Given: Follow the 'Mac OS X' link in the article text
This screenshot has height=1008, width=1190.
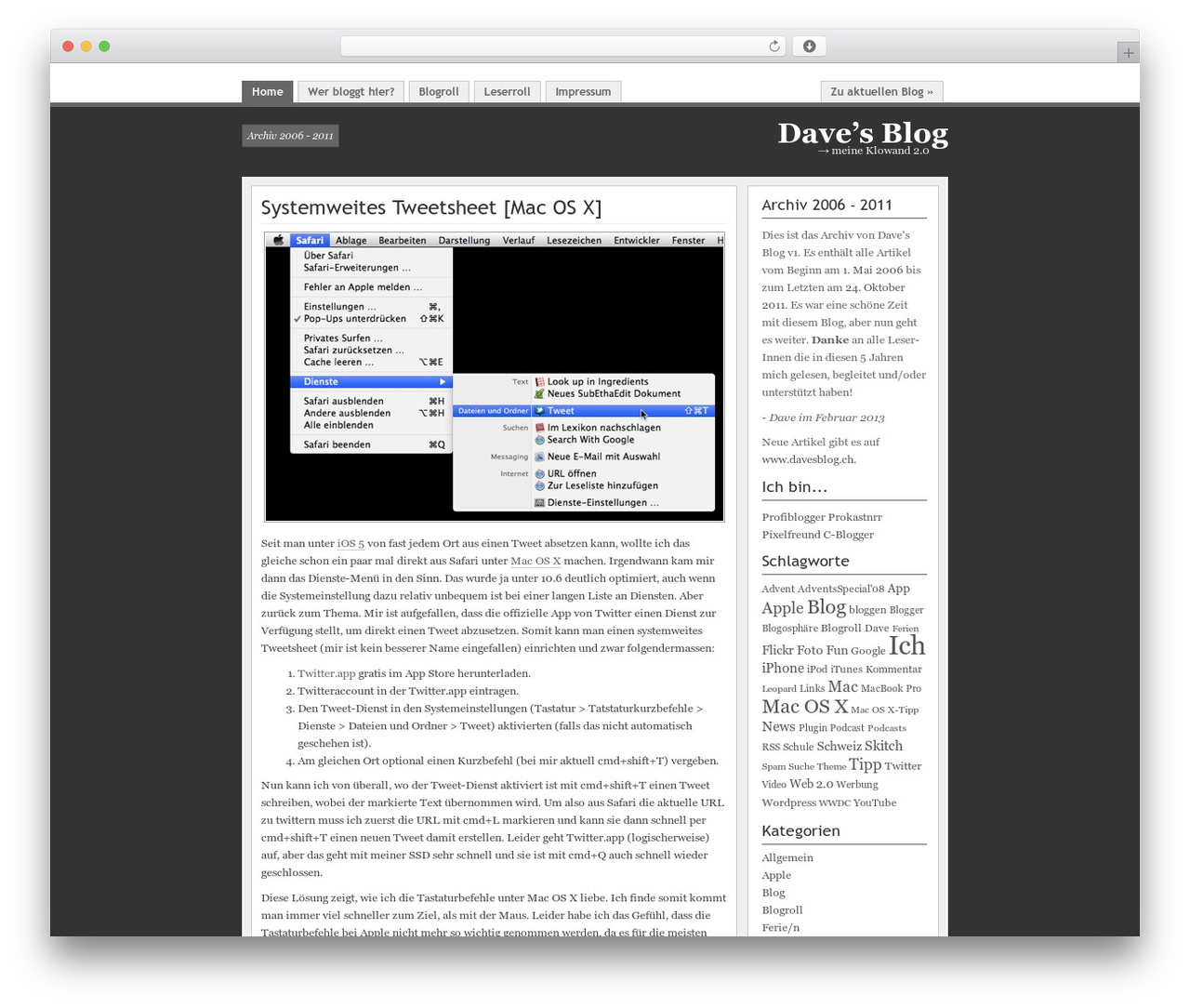Looking at the screenshot, I should click(x=535, y=561).
